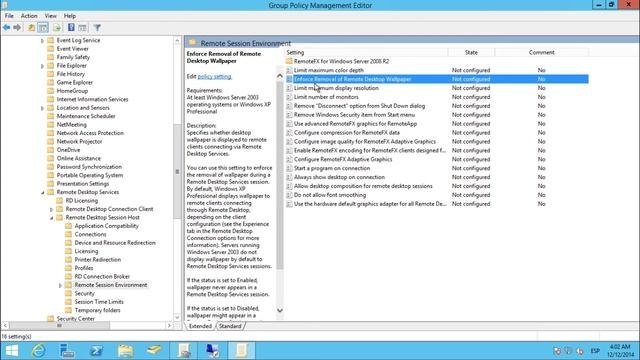640x360 pixels.
Task: Open File Explorer from taskbar
Action: tap(126, 351)
